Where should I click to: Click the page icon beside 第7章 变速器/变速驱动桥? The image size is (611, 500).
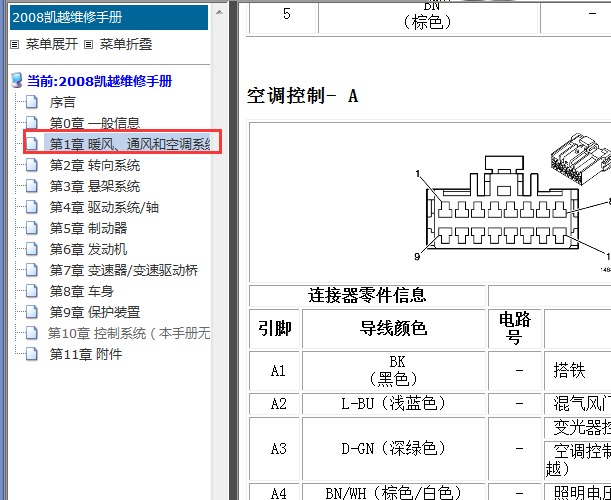(x=32, y=270)
